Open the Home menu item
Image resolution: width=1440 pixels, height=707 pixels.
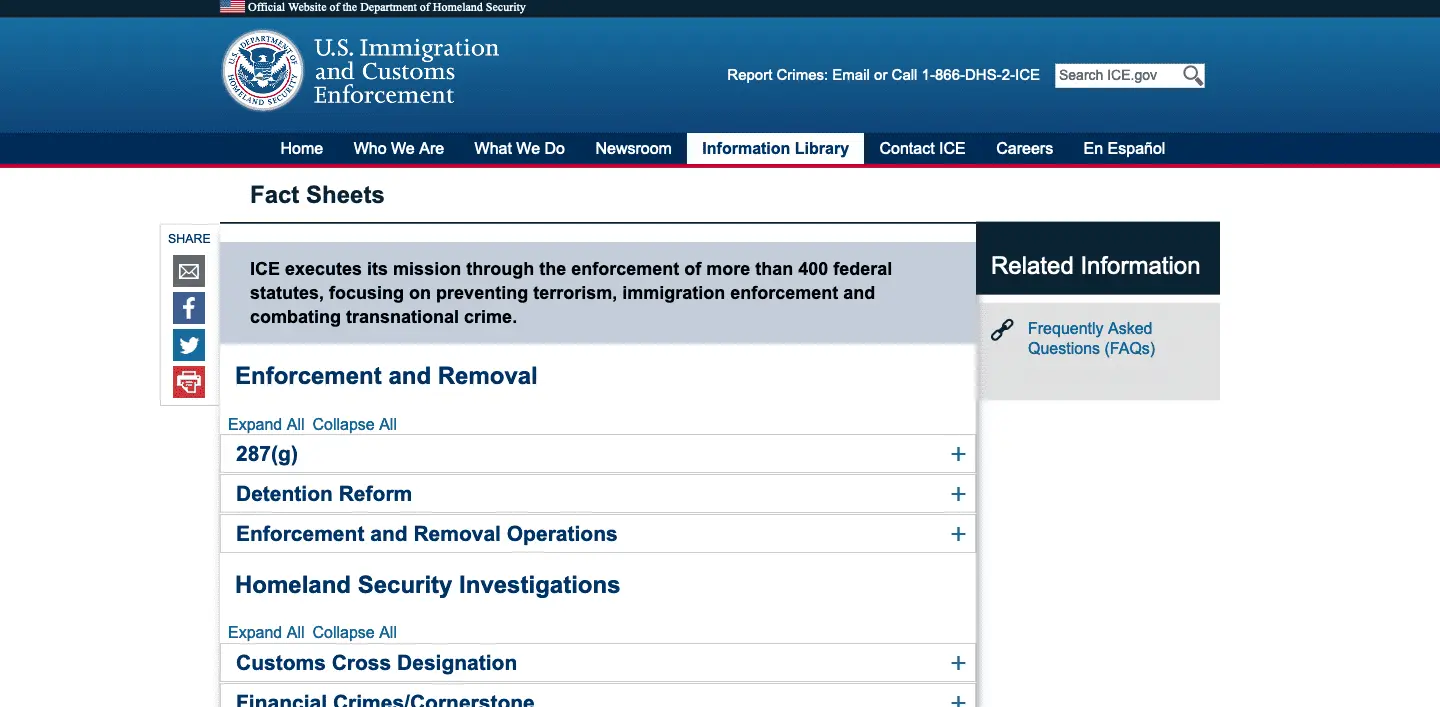pyautogui.click(x=302, y=148)
